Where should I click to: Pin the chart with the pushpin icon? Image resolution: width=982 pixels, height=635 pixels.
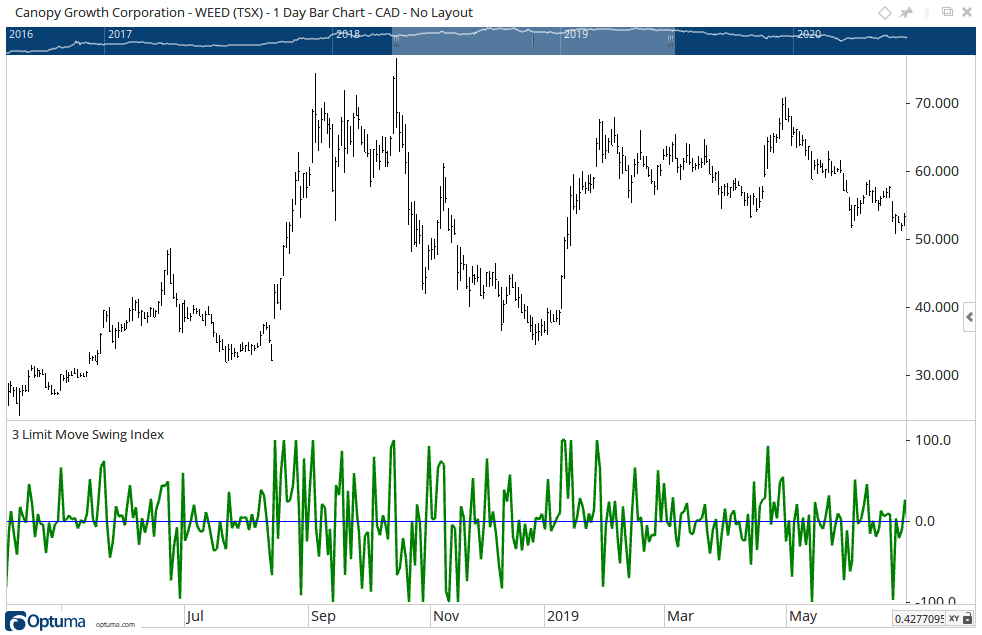tap(906, 13)
